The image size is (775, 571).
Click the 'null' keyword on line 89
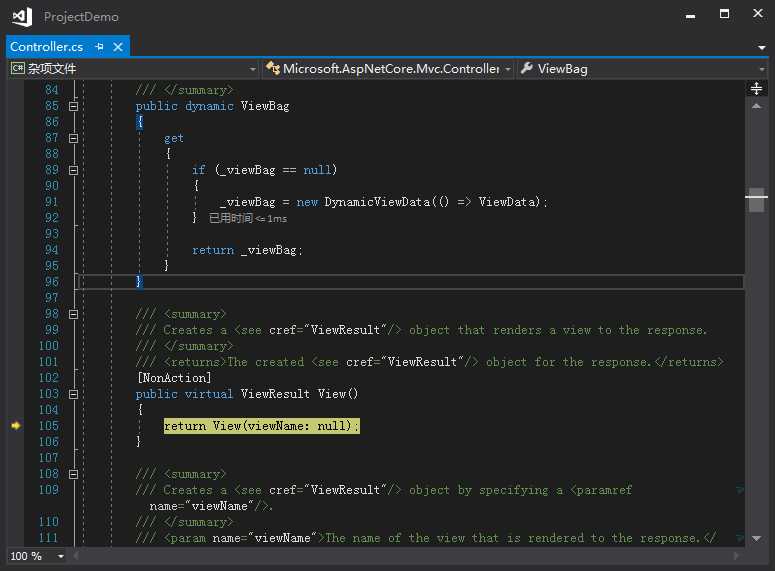pos(317,170)
